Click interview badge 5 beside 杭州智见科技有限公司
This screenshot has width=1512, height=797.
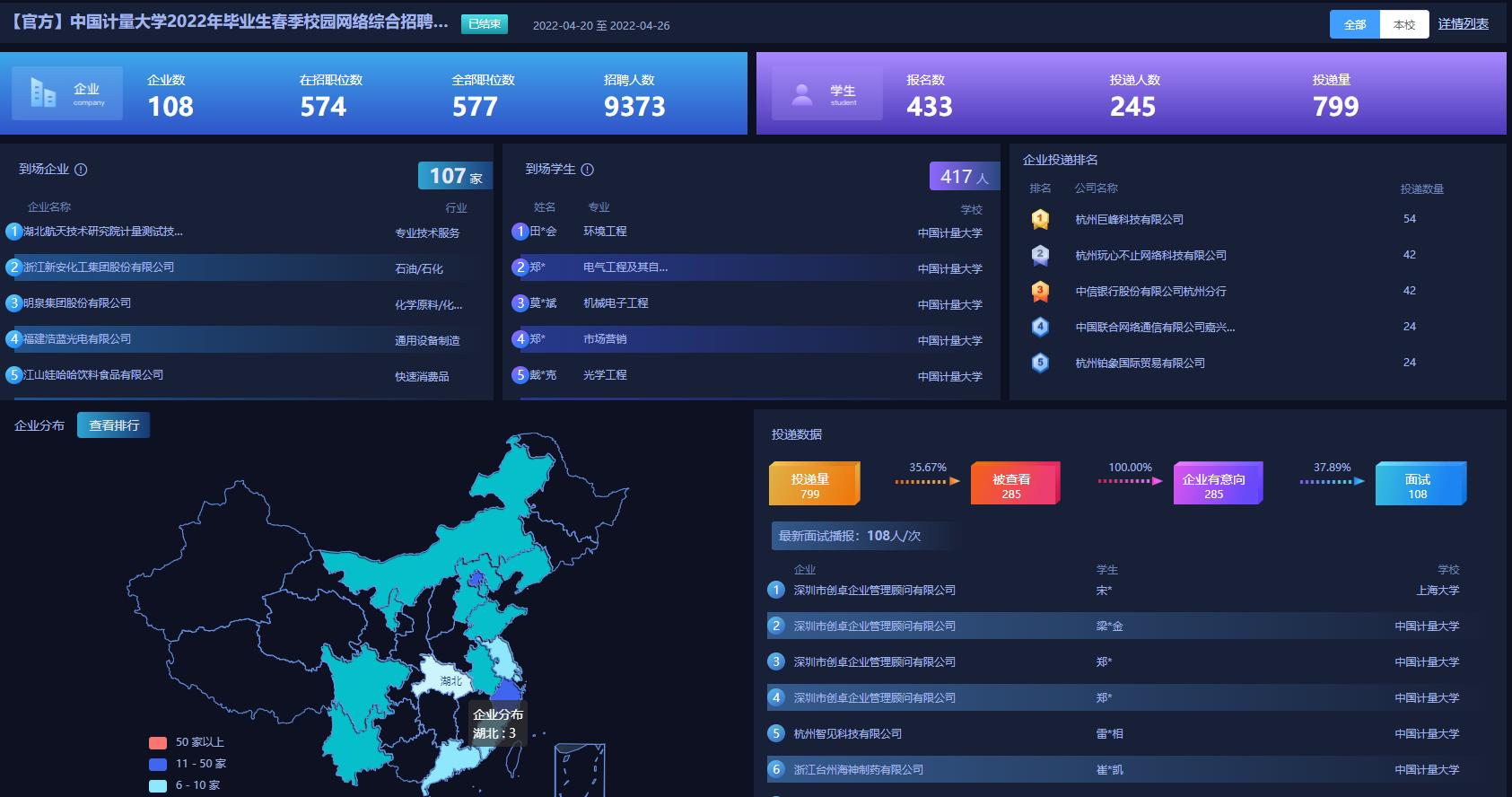coord(776,733)
